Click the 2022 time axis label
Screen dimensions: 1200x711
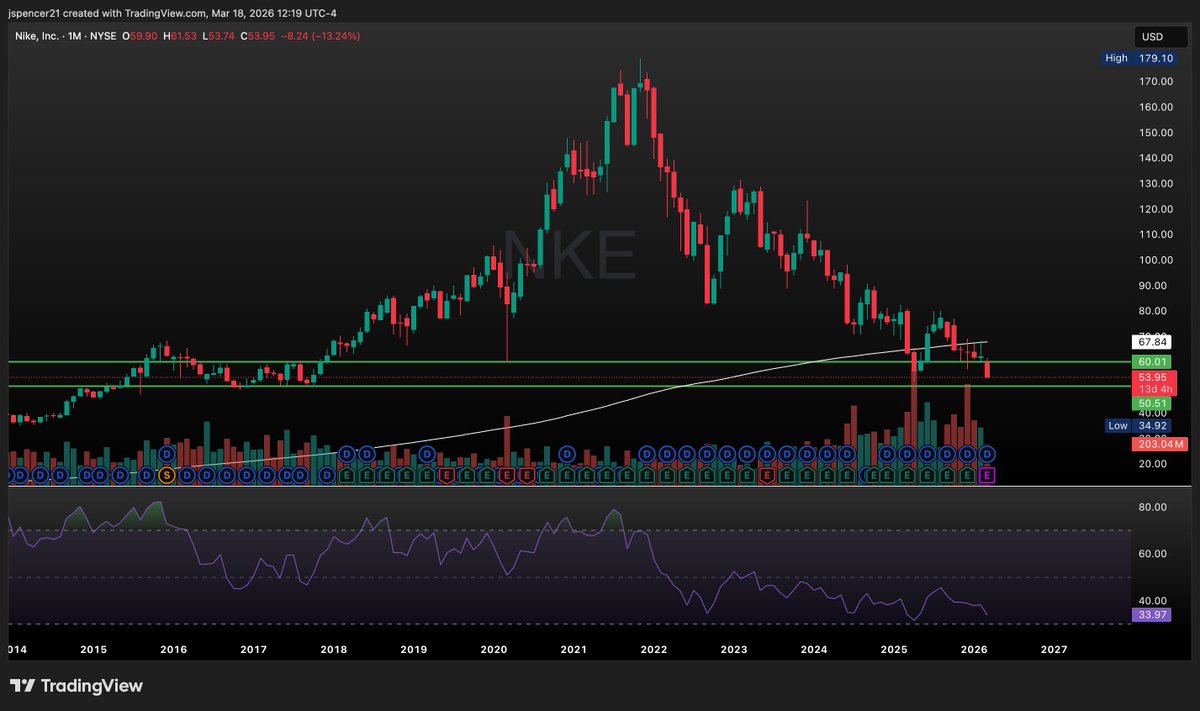point(654,649)
